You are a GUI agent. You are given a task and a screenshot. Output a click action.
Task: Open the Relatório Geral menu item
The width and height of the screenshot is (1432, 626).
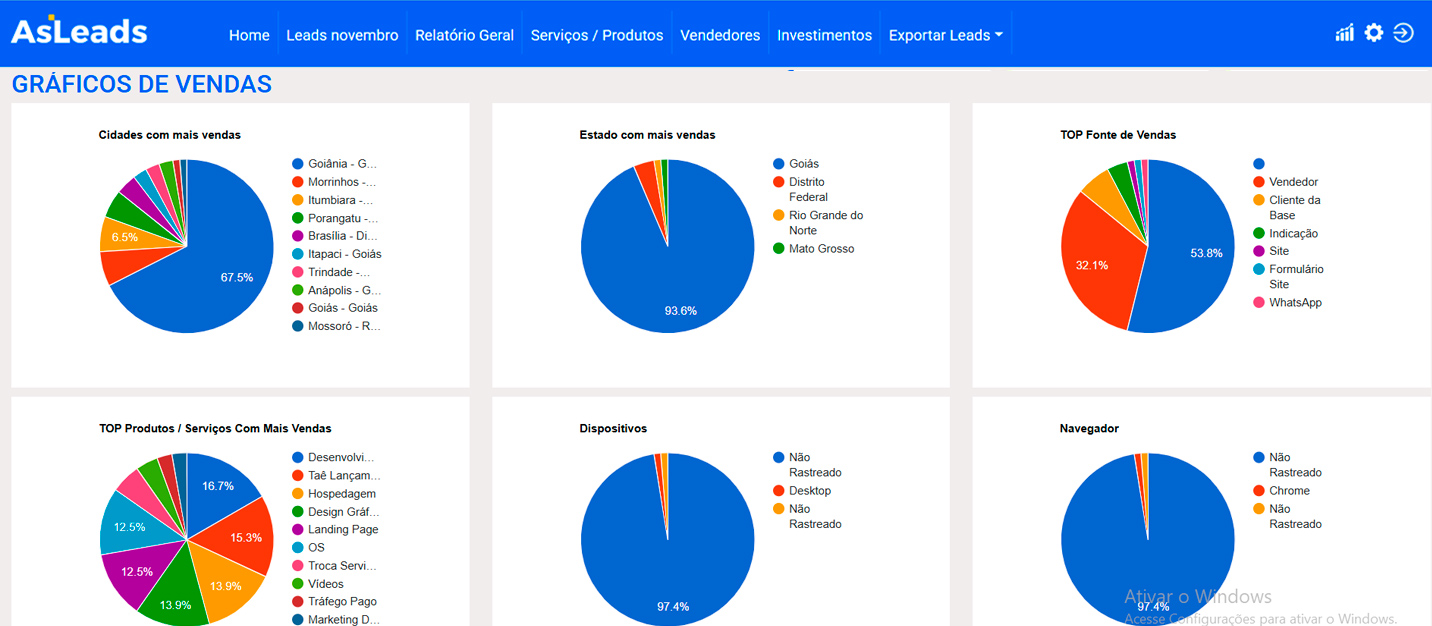click(464, 35)
